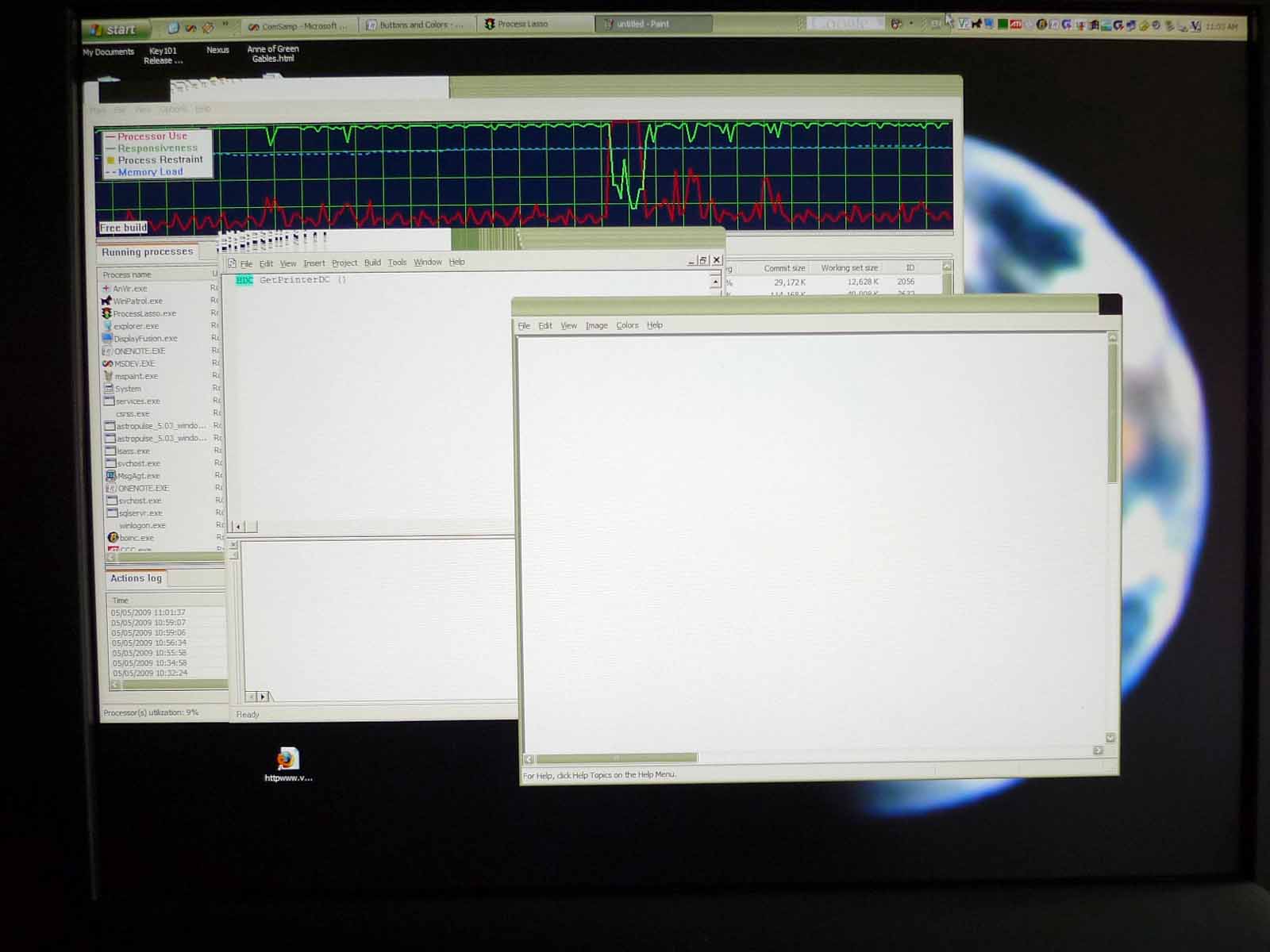Screen dimensions: 1270x952
Task: Select the Actions log tab
Action: (136, 578)
